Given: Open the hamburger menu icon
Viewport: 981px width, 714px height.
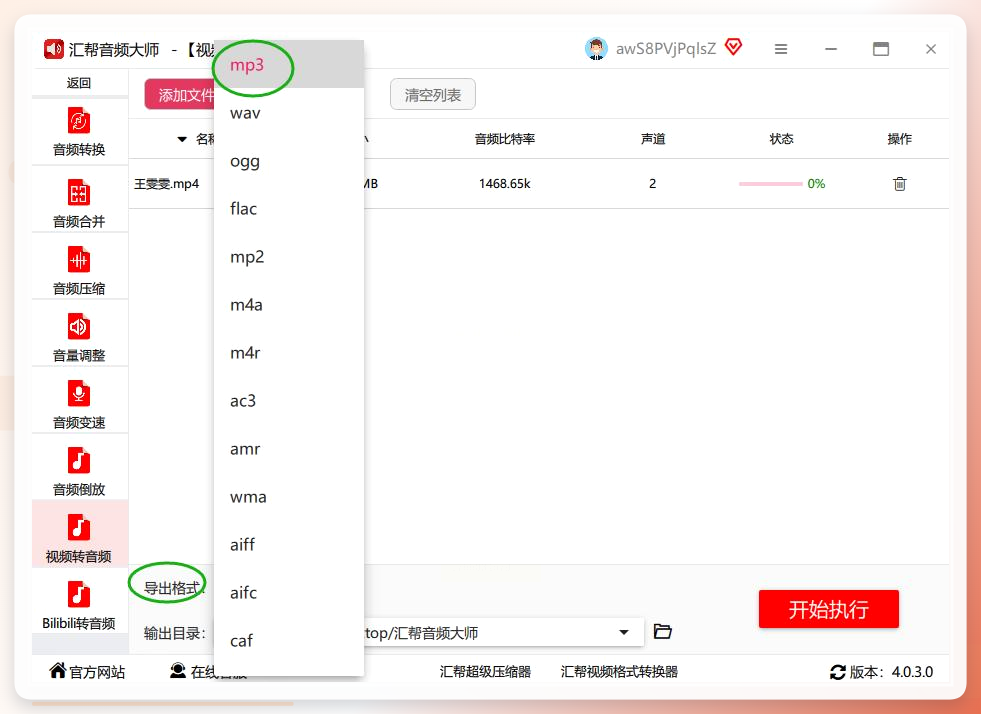Looking at the screenshot, I should click(x=781, y=49).
